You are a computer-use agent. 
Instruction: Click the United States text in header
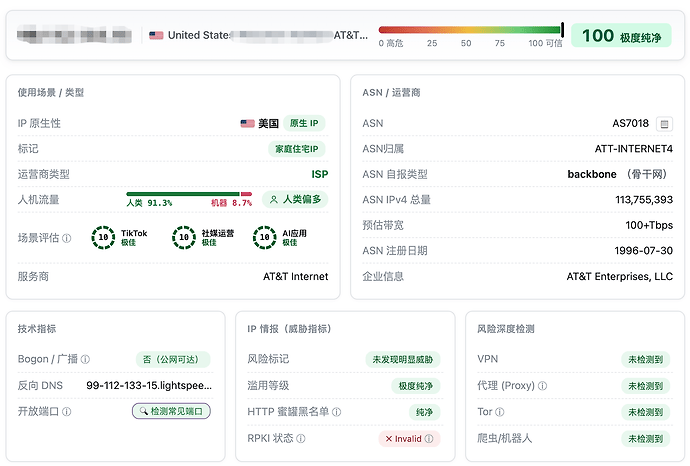point(199,35)
